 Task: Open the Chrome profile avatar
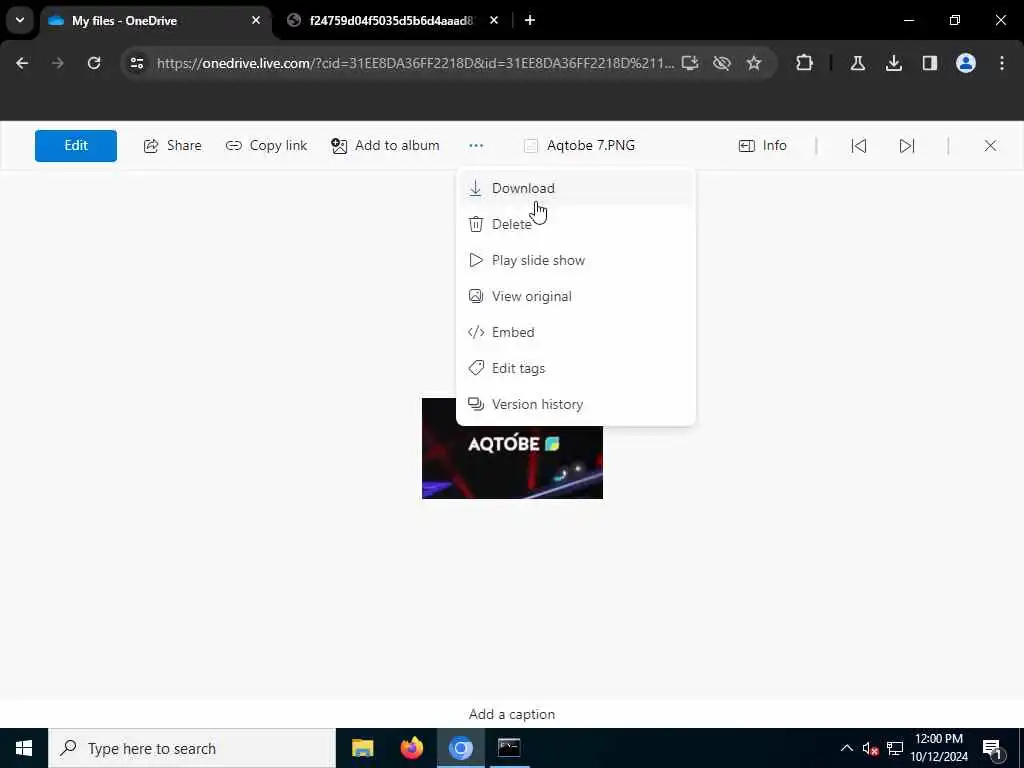coord(966,63)
